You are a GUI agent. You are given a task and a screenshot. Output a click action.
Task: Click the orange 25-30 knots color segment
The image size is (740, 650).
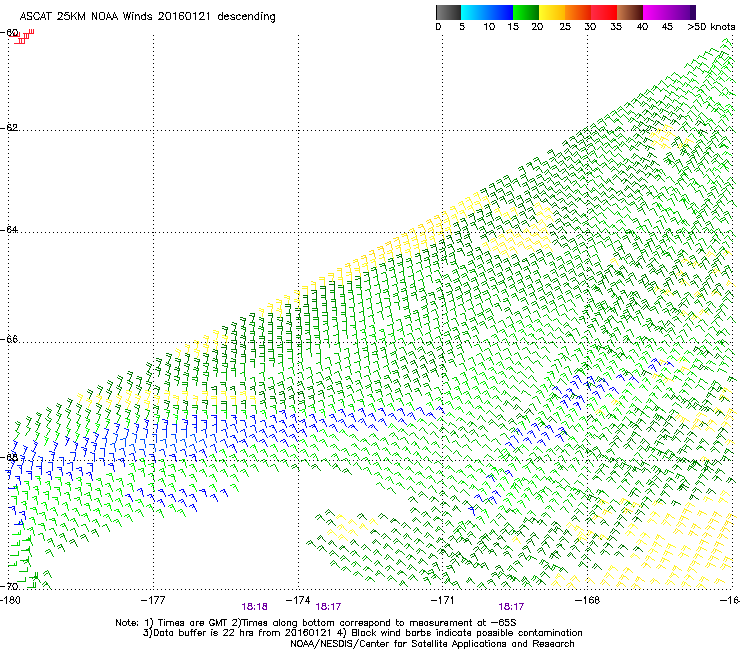point(578,12)
